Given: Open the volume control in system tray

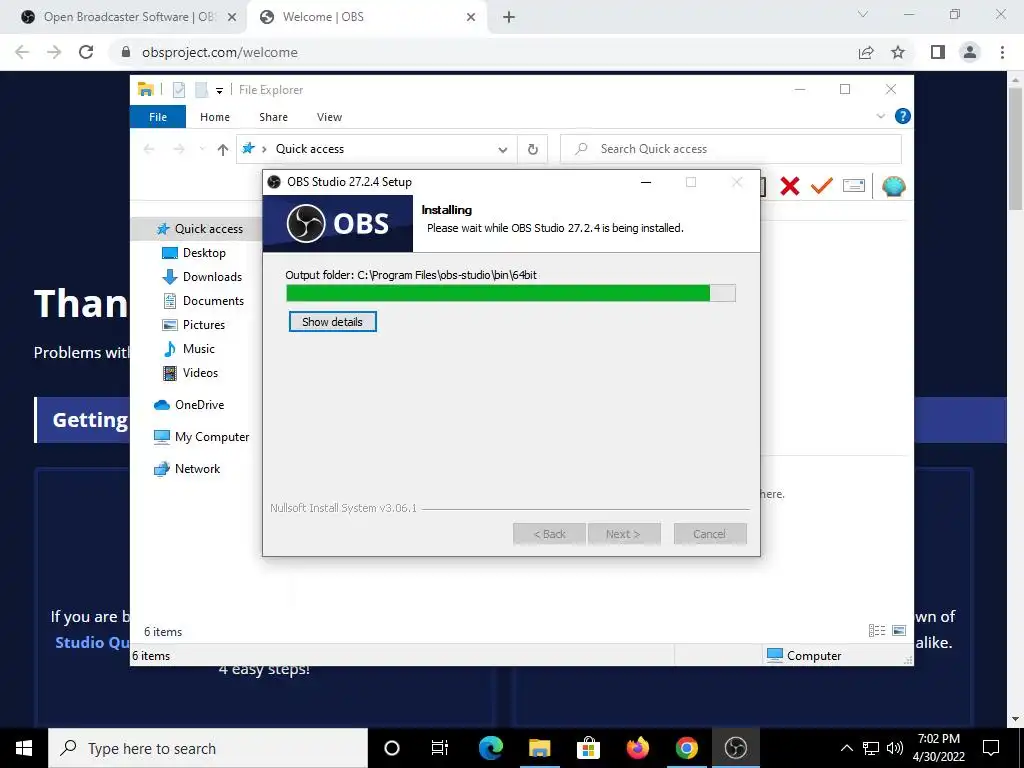Looking at the screenshot, I should click(895, 748).
